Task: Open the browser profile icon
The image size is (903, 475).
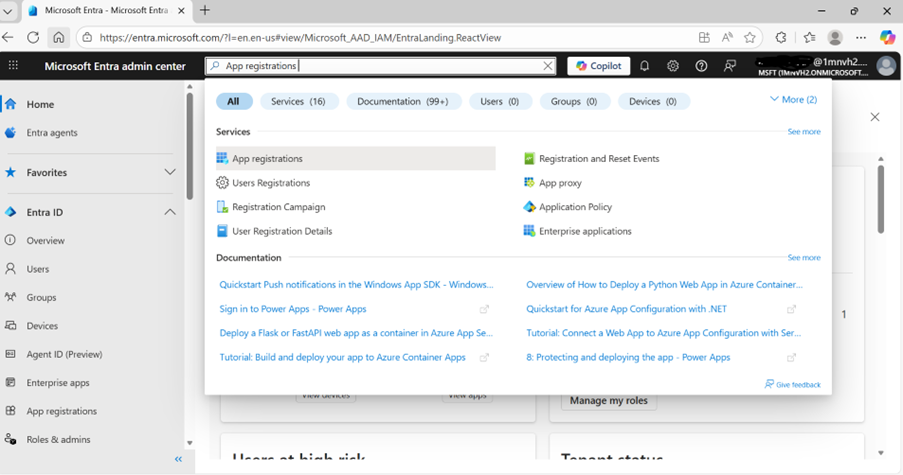Action: pos(835,37)
